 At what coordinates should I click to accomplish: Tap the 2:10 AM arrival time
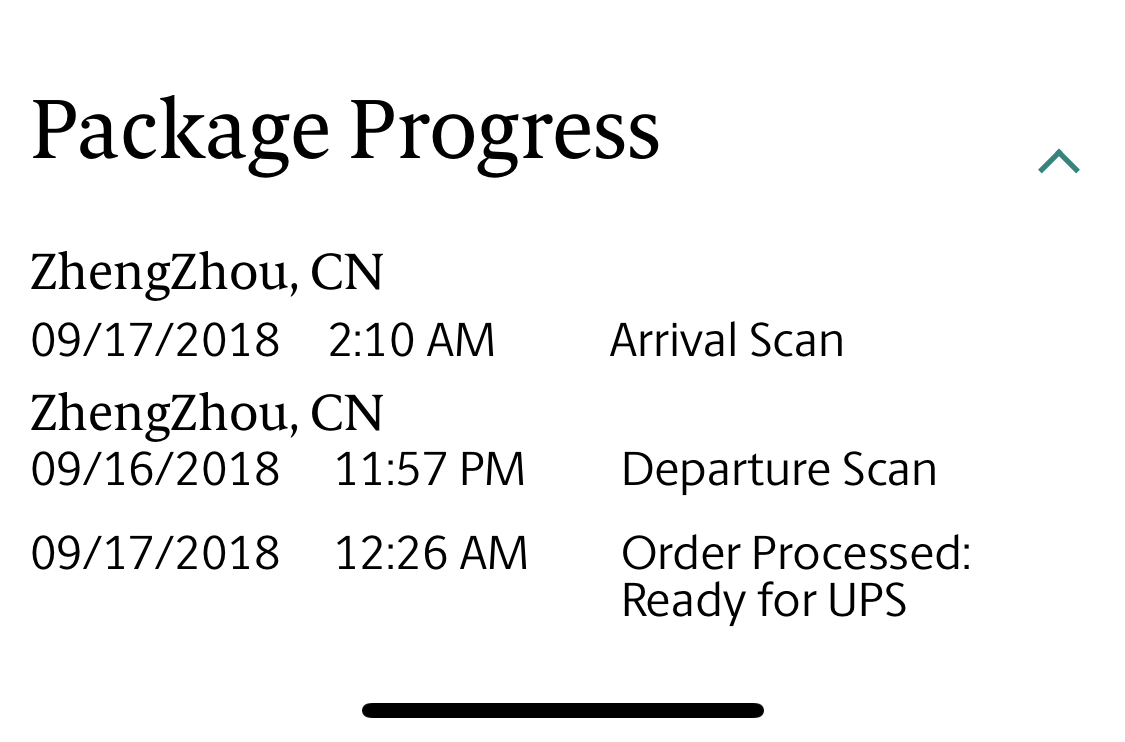412,340
